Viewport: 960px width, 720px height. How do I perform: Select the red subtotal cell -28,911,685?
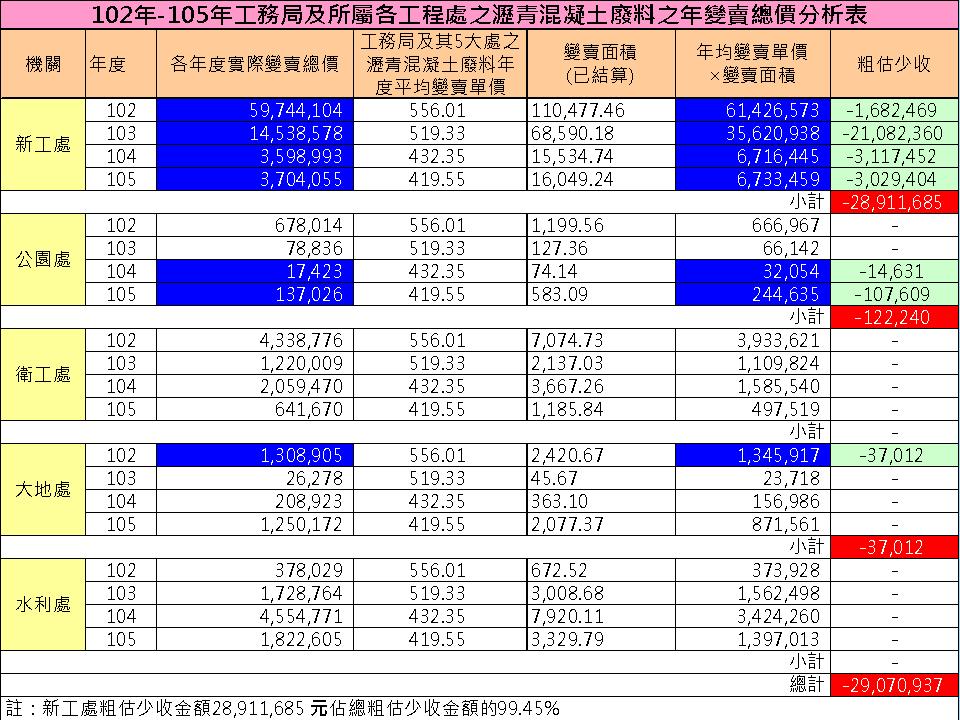pos(894,201)
